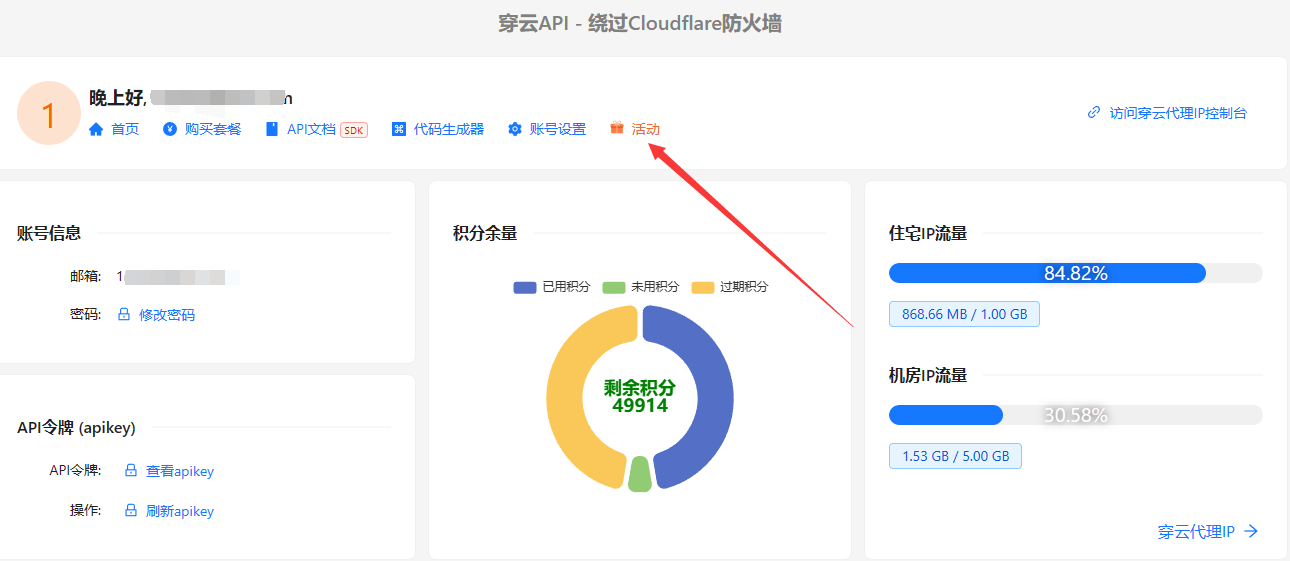
Task: Click the gift icon beside 活动
Action: coord(617,128)
